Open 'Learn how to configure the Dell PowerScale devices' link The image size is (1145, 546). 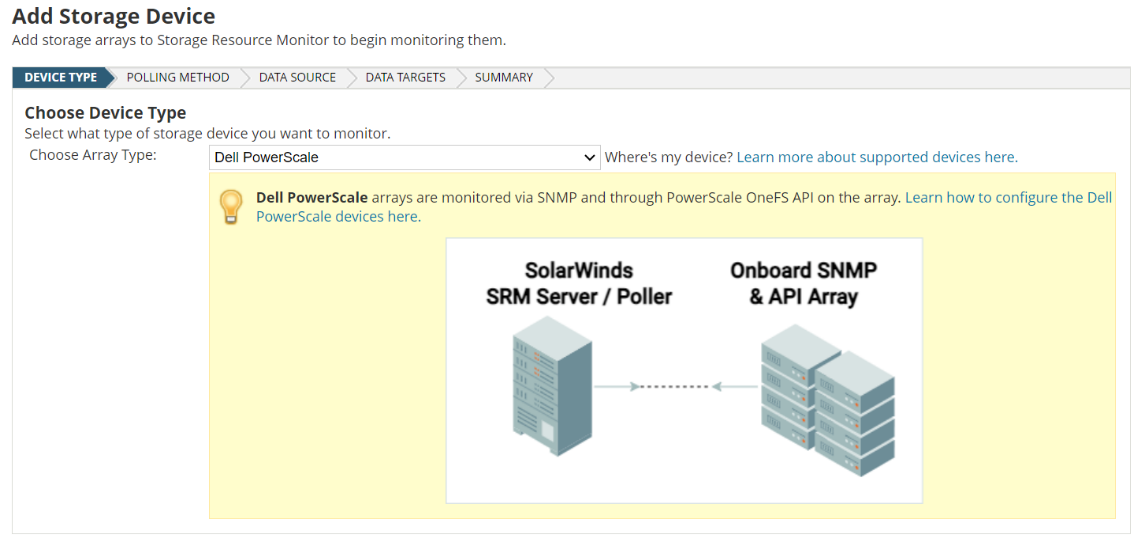683,207
